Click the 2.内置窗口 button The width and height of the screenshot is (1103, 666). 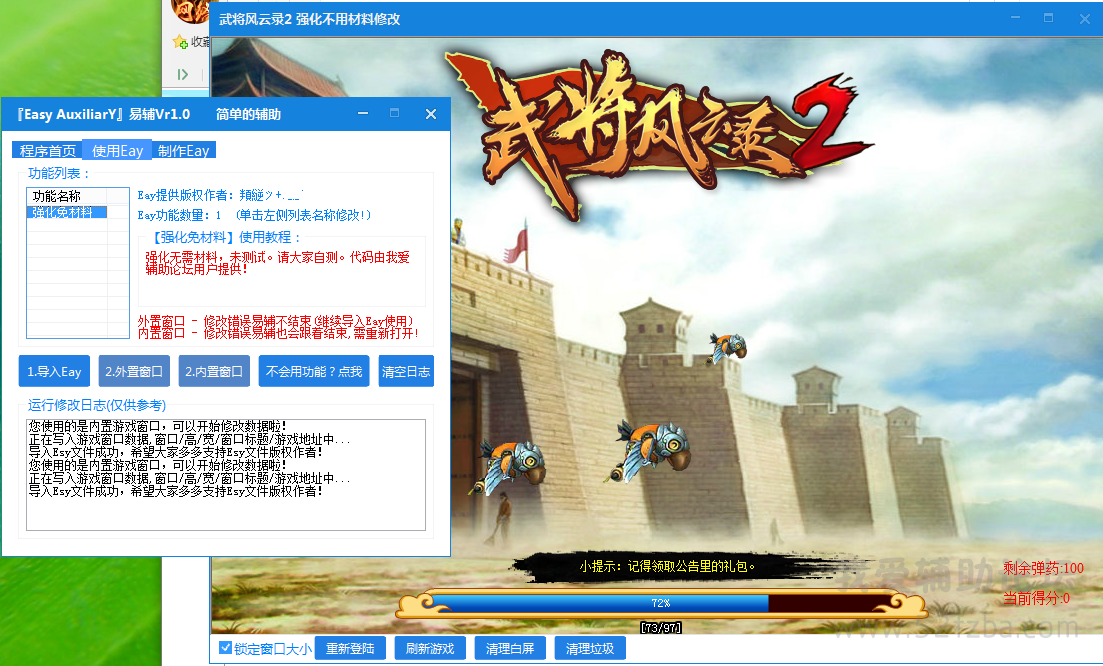(x=214, y=371)
